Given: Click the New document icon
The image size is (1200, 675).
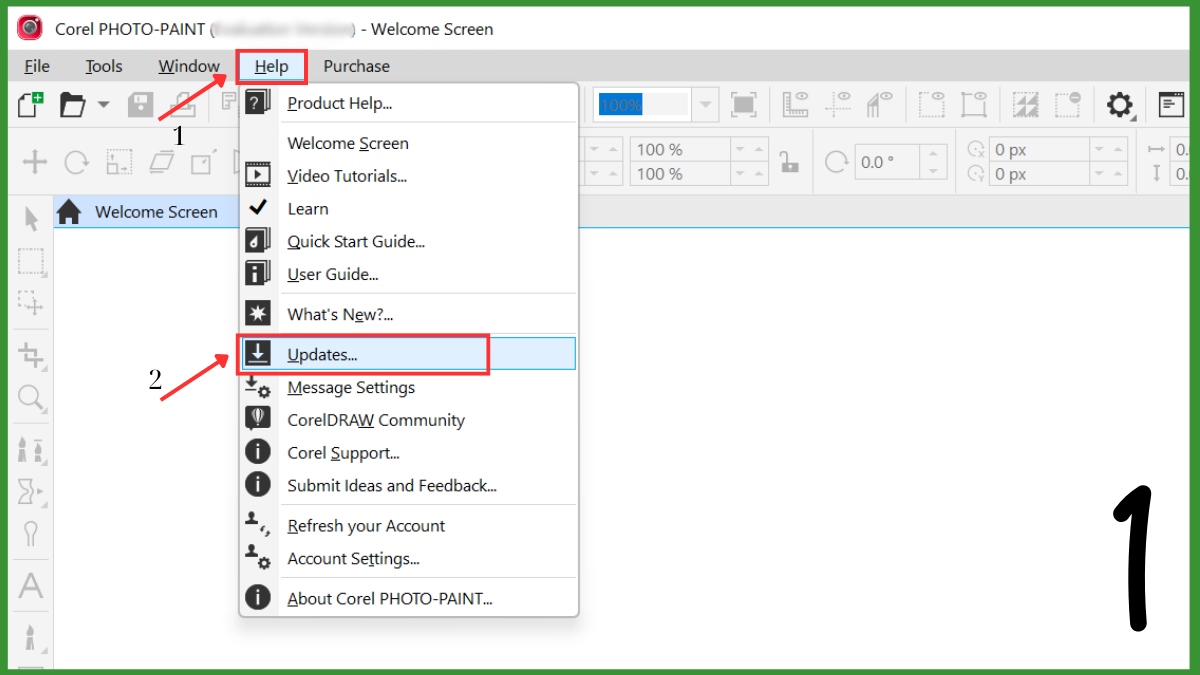Looking at the screenshot, I should point(31,104).
